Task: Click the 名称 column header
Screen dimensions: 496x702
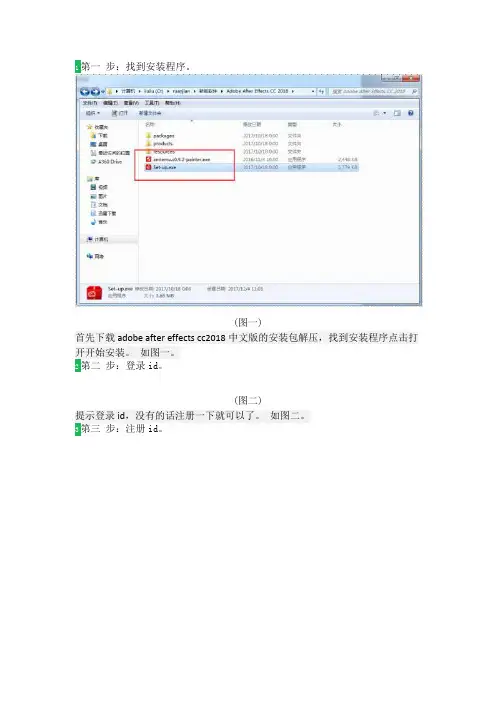Action: point(150,124)
